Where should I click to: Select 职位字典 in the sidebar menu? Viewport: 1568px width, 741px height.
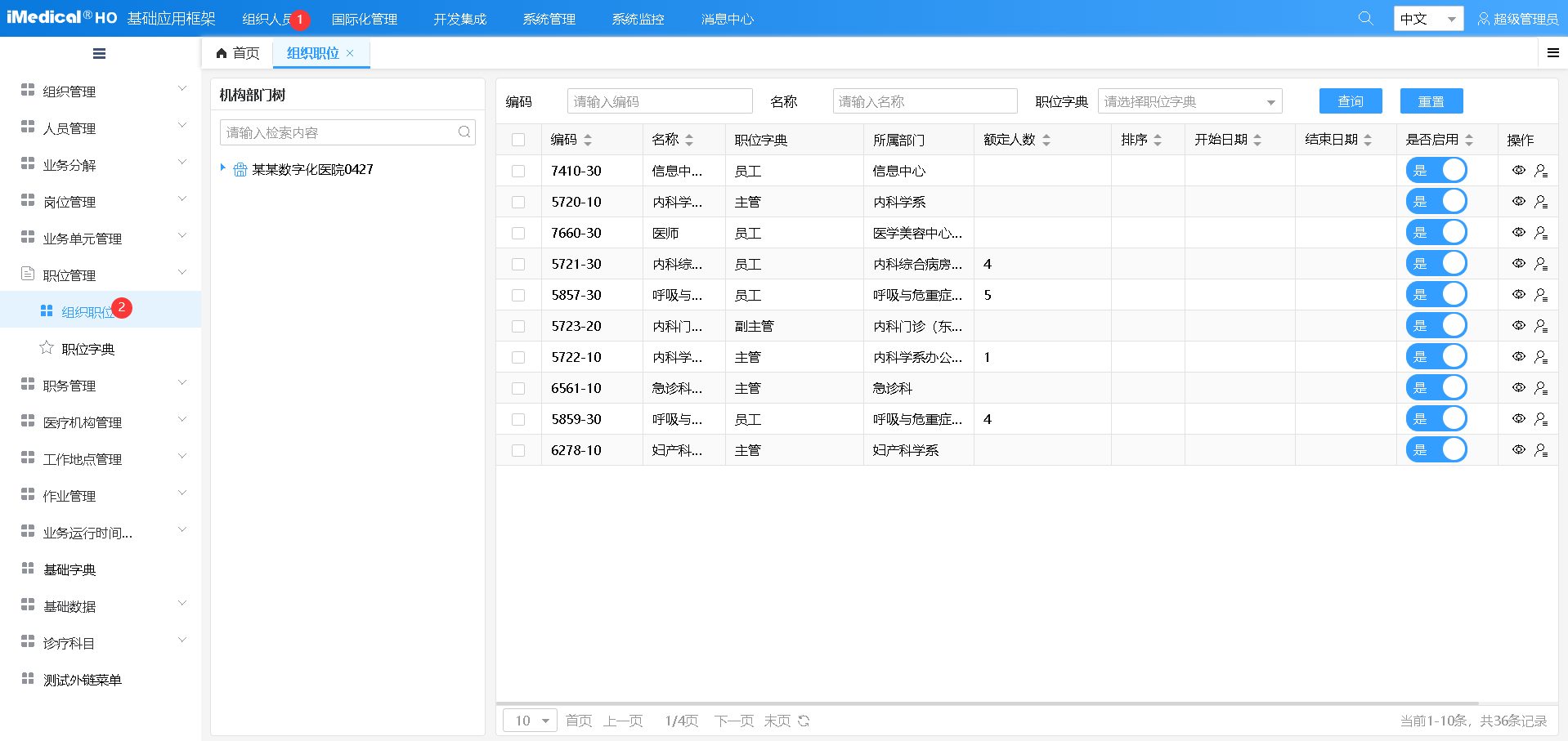click(87, 349)
